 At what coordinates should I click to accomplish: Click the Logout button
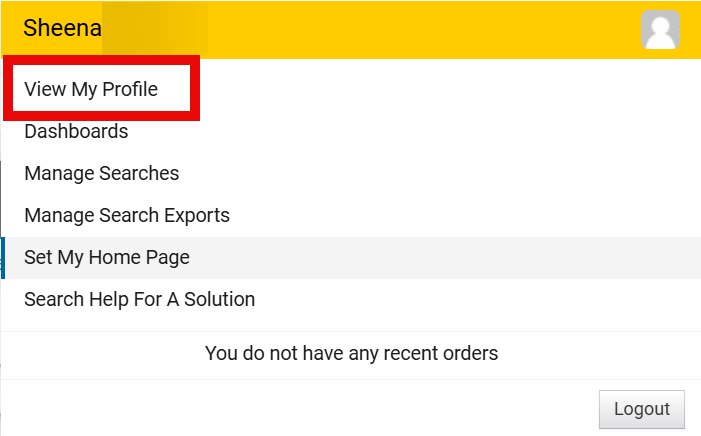tap(642, 409)
